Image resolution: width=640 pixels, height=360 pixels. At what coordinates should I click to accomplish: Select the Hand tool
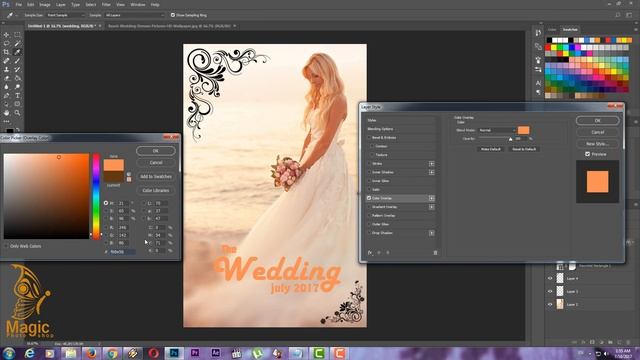(x=7, y=113)
